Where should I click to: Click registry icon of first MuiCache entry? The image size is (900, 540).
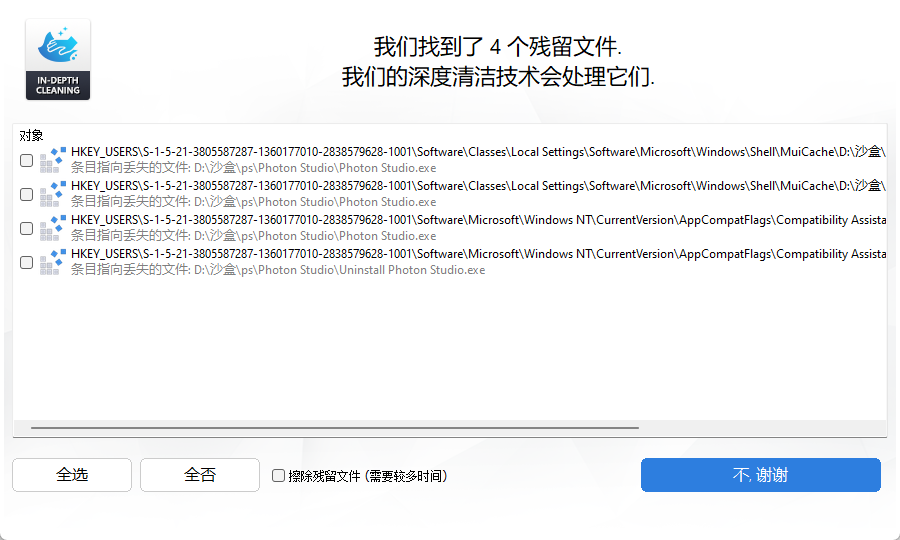[53, 160]
